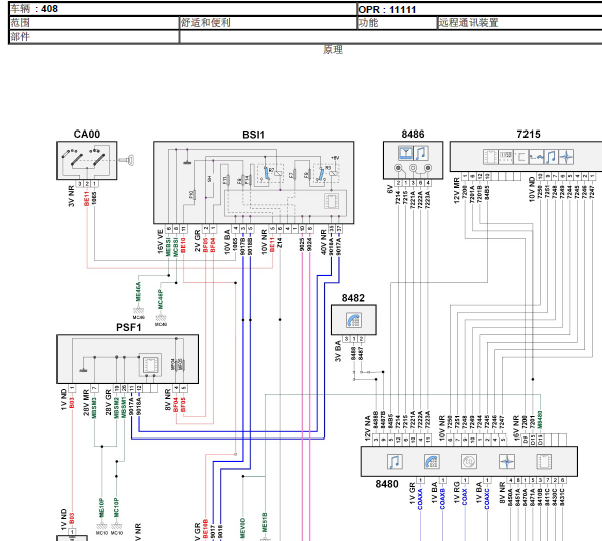Select the compass star icon in component 8480
This screenshot has width=602, height=541.
[506, 462]
